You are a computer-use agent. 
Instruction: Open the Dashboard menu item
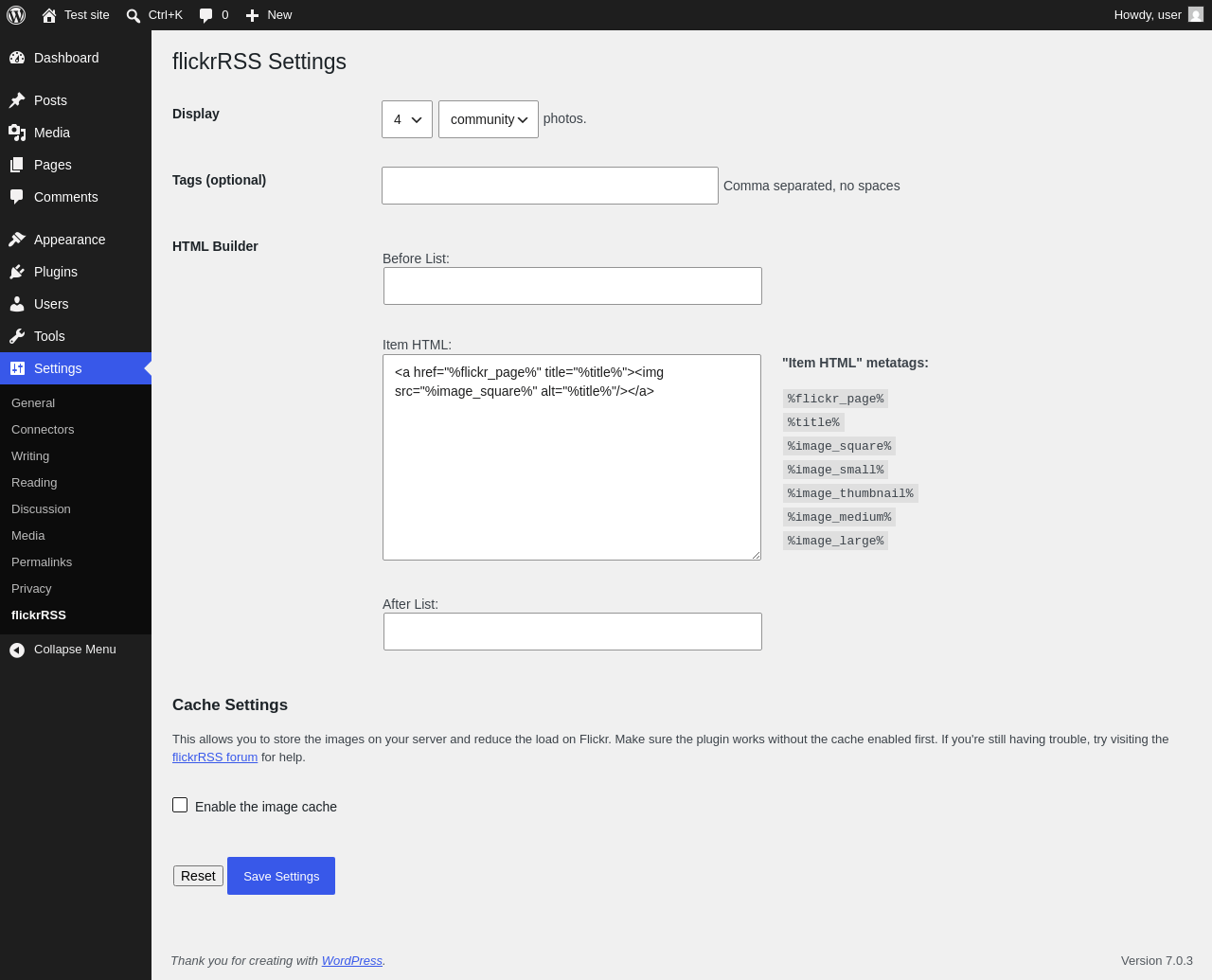(66, 58)
